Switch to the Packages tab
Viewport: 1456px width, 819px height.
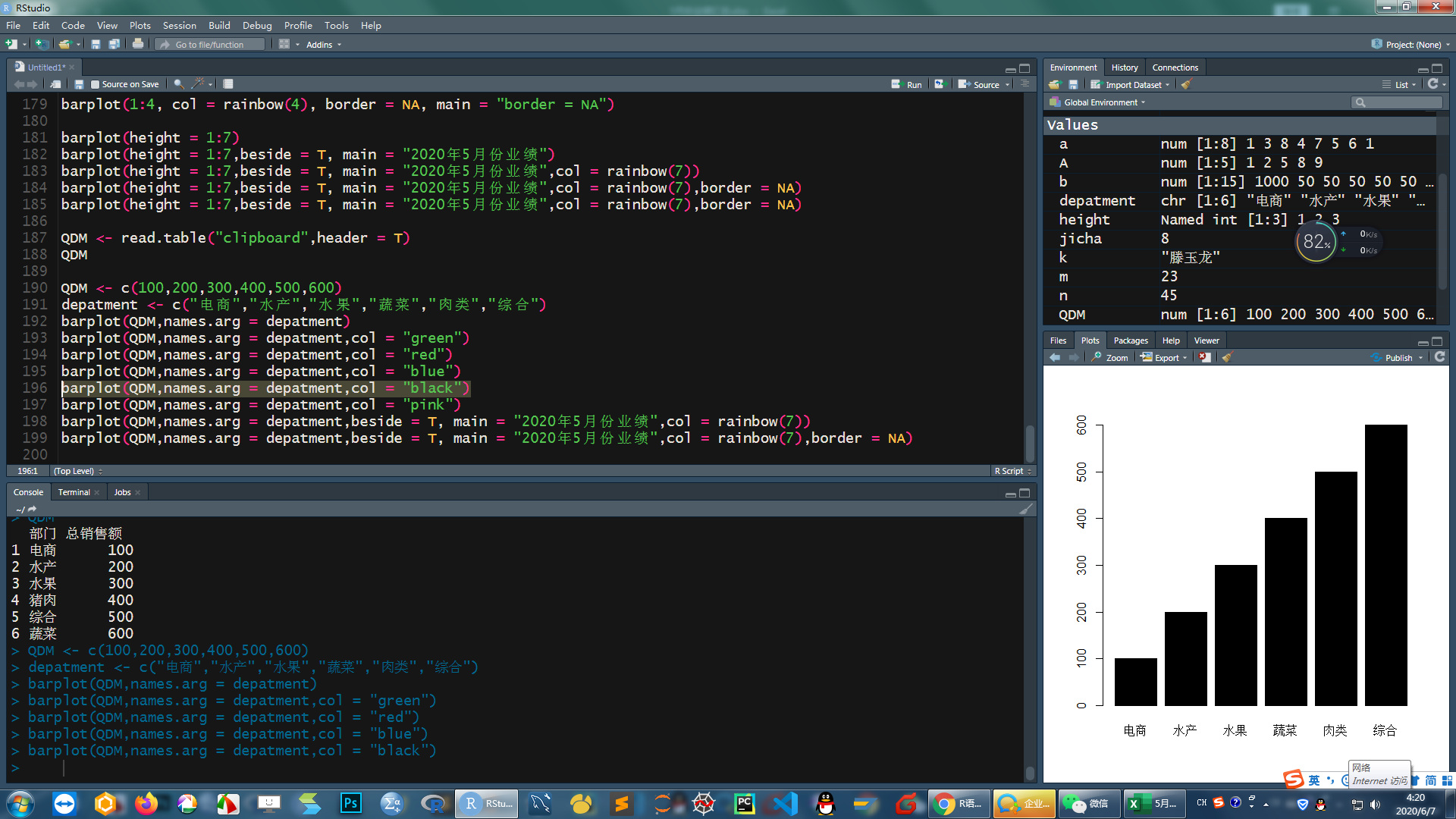[x=1131, y=340]
